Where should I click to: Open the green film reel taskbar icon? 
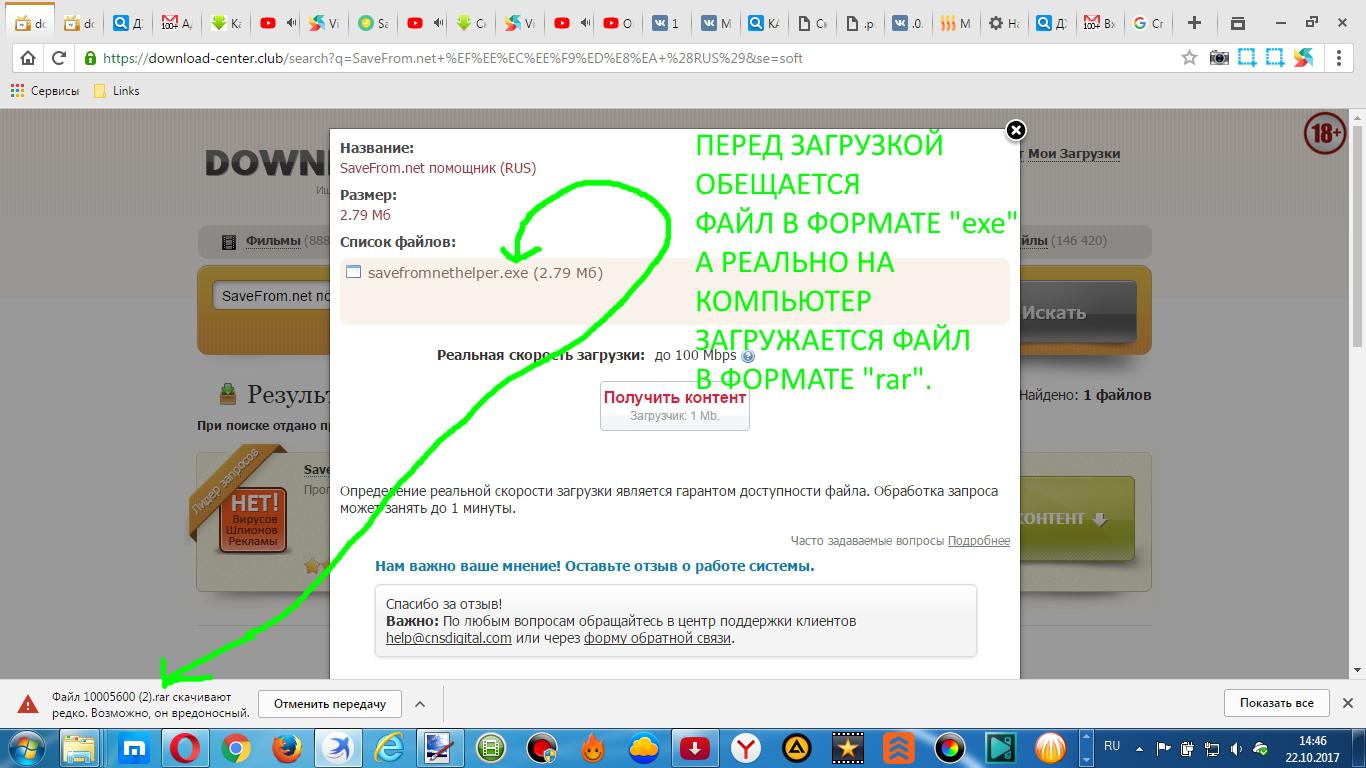click(x=491, y=748)
